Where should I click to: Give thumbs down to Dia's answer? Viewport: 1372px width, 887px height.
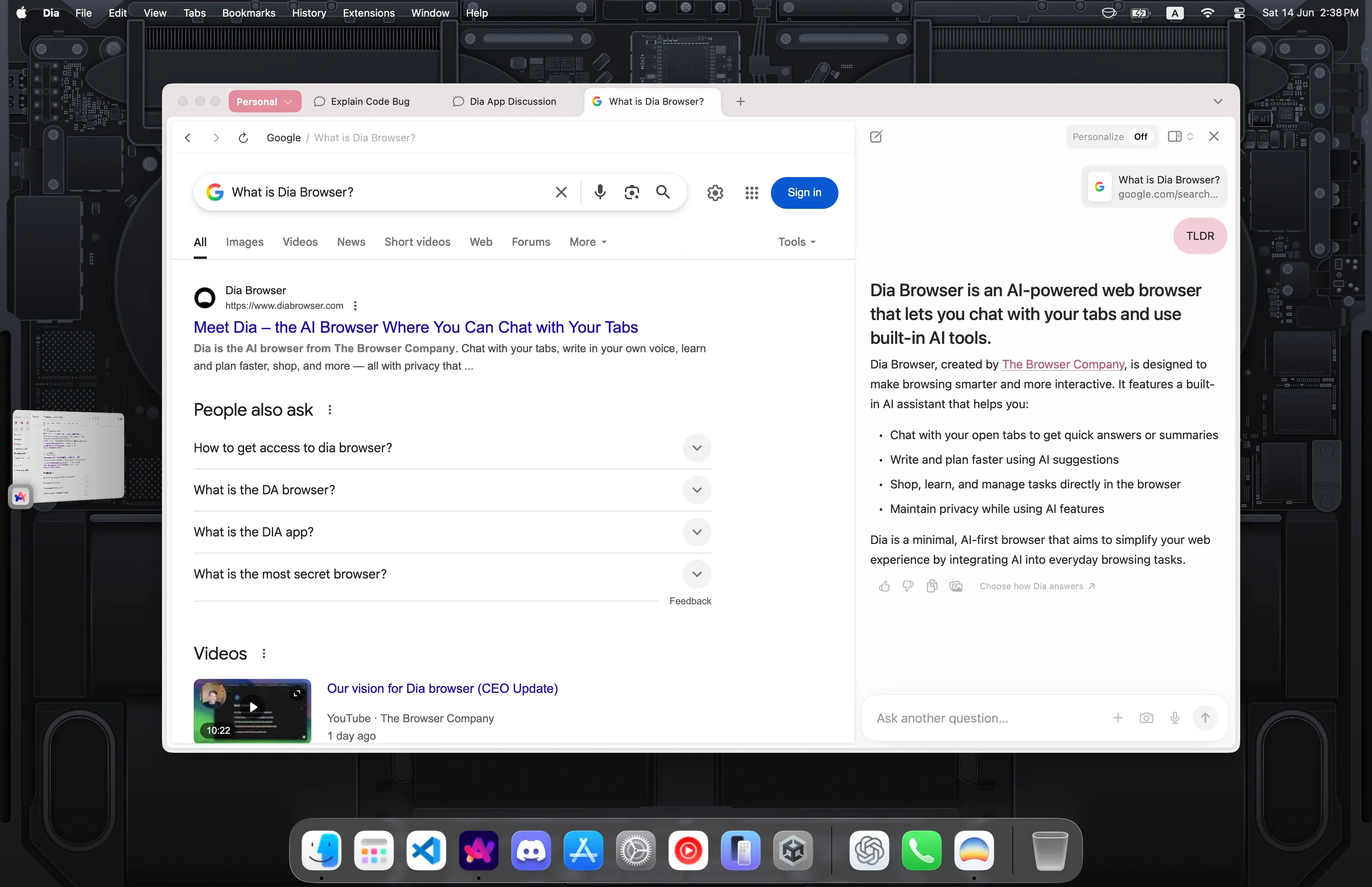coord(908,586)
